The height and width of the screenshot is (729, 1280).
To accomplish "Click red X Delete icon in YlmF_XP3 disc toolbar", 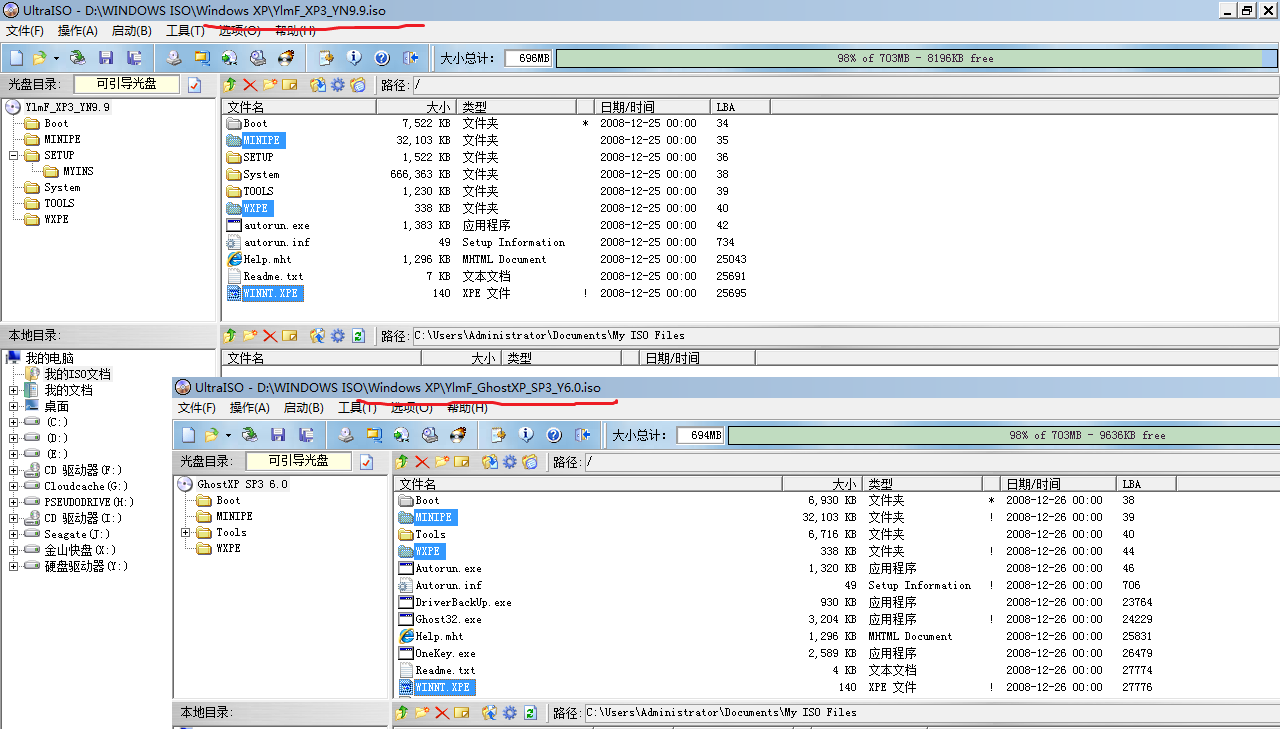I will pyautogui.click(x=250, y=85).
